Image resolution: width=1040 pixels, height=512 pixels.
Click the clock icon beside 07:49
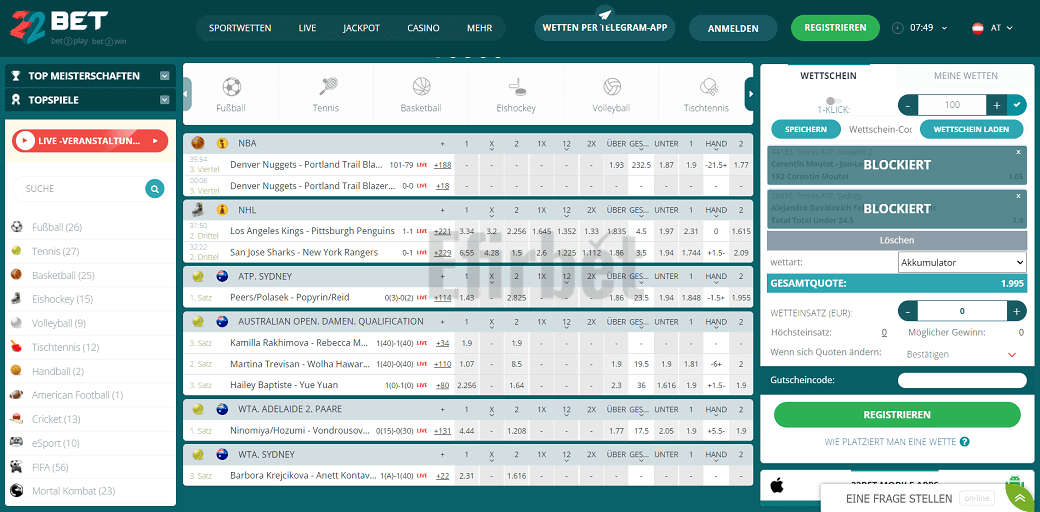898,28
